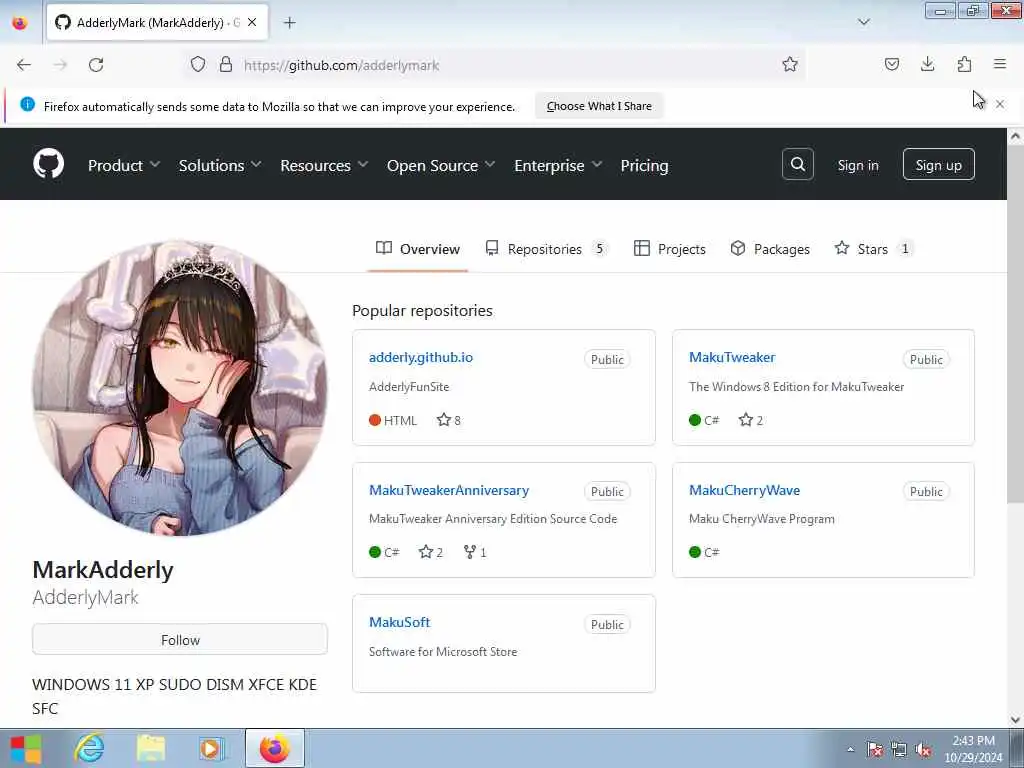This screenshot has height=768, width=1024.
Task: Show hidden tray icons arrow
Action: pyautogui.click(x=850, y=750)
